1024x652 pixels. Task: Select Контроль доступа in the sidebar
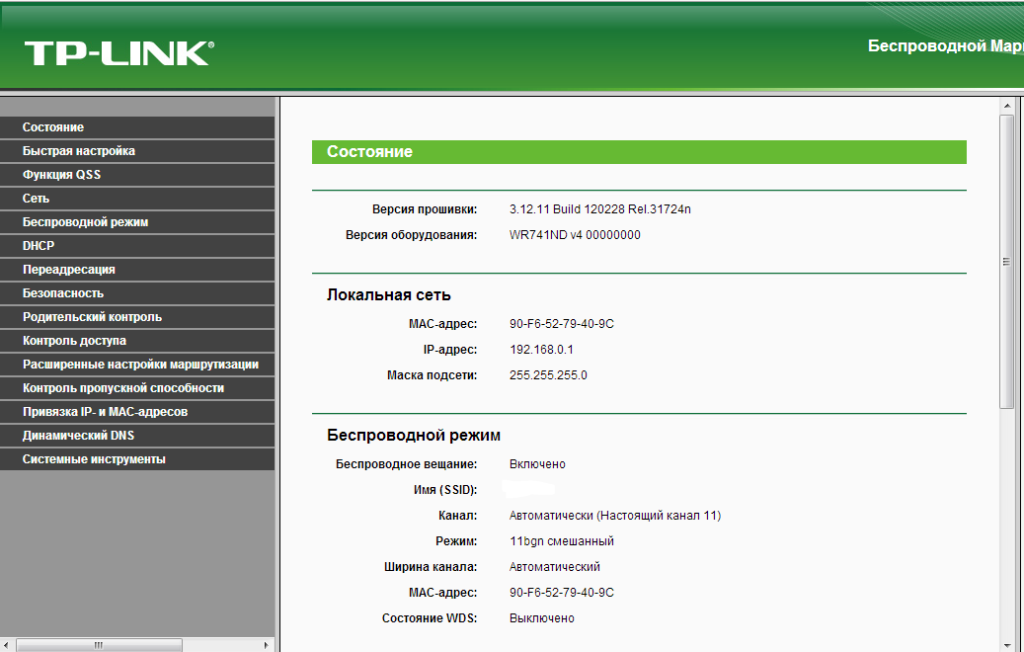tap(74, 341)
